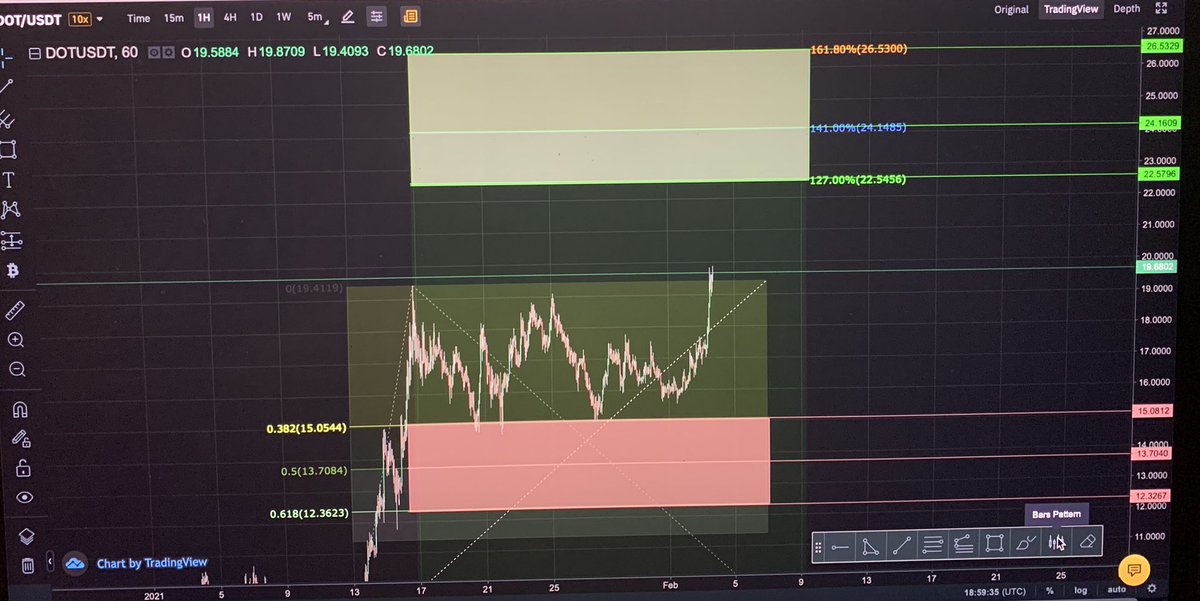Open legend settings icon beside DOTUSDT, 60
The height and width of the screenshot is (601, 1200).
(168, 52)
